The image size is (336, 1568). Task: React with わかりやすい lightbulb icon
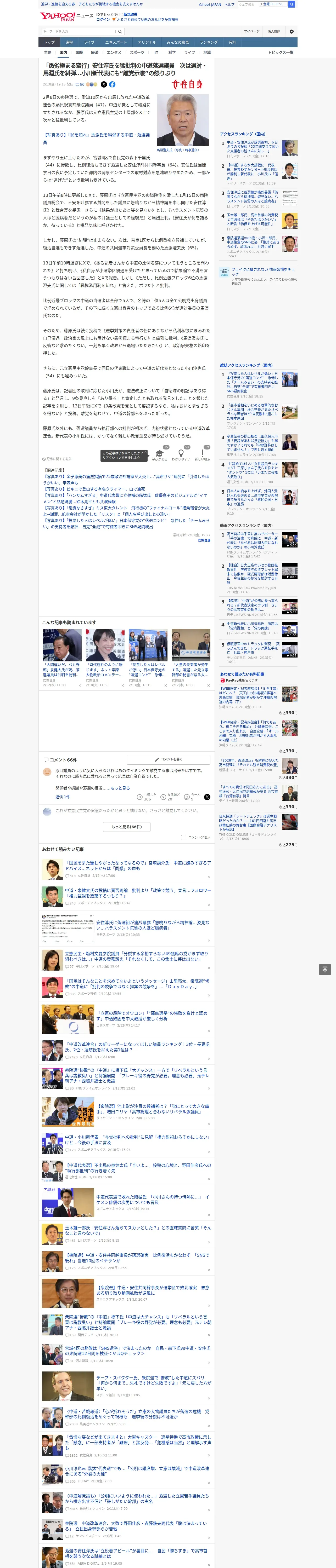pos(181,453)
